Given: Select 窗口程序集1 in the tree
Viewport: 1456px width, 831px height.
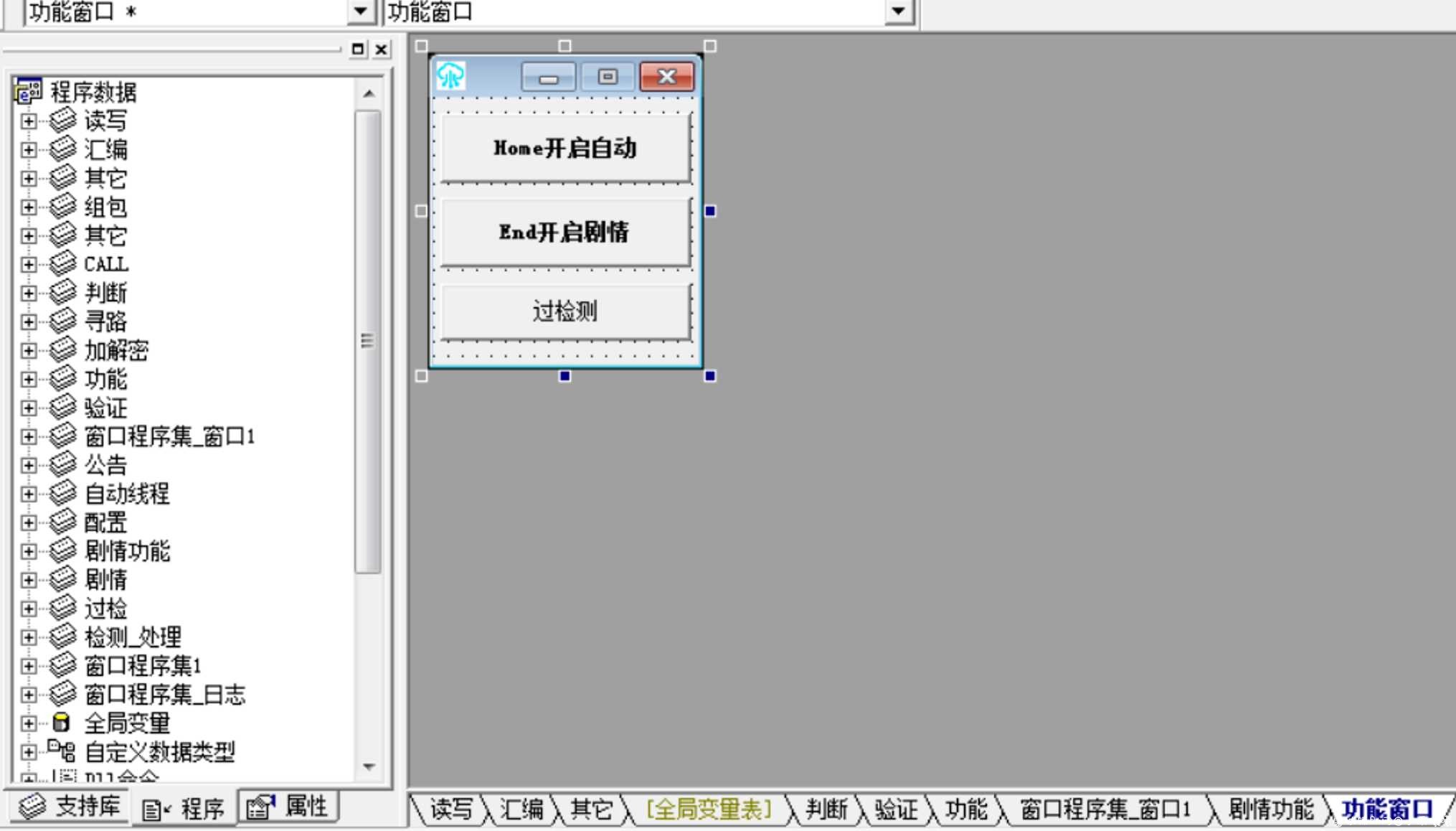Looking at the screenshot, I should pos(143,666).
